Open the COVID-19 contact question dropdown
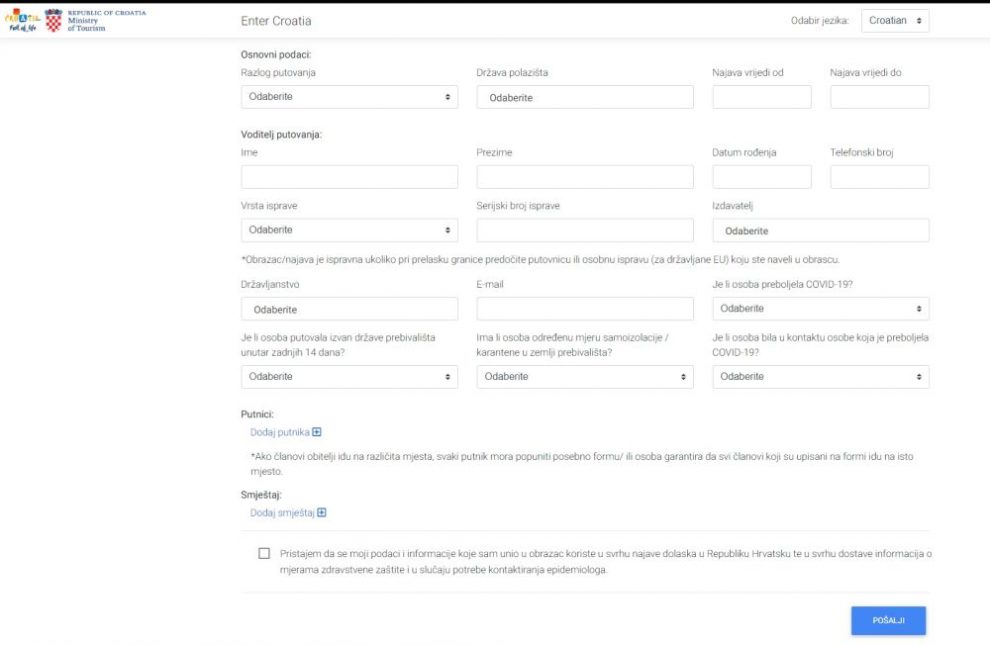The width and height of the screenshot is (990, 645). (820, 377)
